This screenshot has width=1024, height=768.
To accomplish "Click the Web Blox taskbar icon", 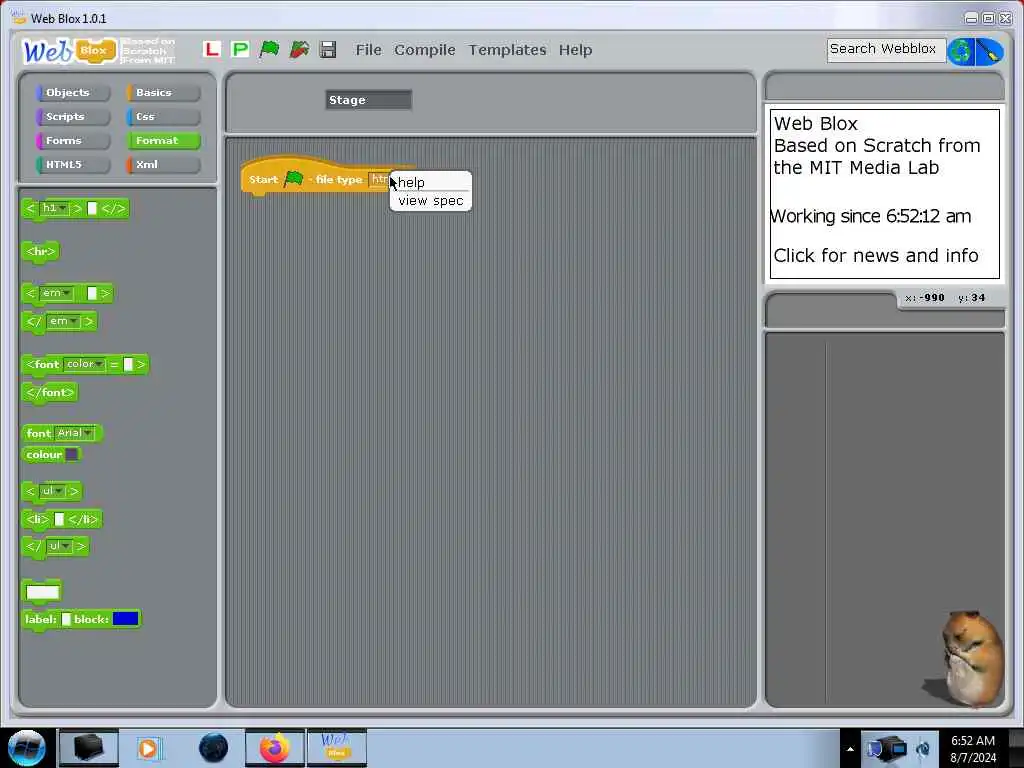I will (337, 748).
